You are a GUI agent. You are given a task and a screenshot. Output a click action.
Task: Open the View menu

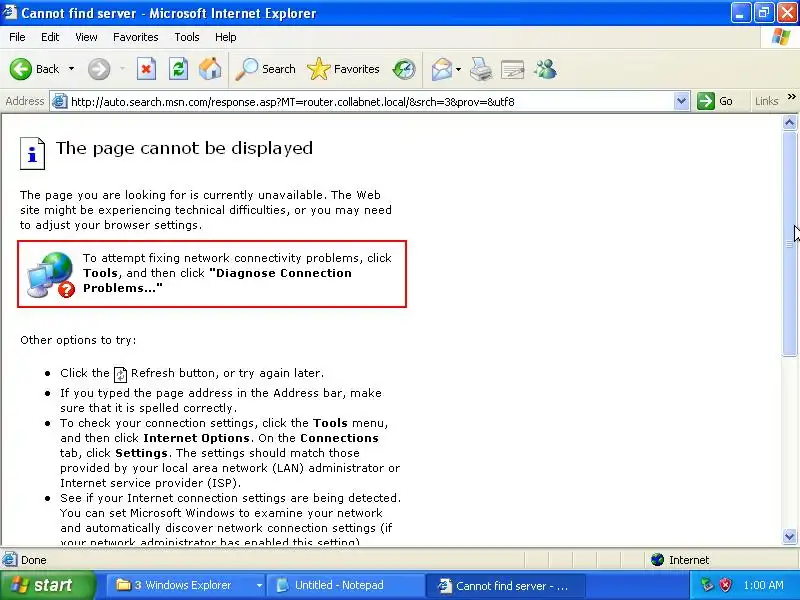86,37
